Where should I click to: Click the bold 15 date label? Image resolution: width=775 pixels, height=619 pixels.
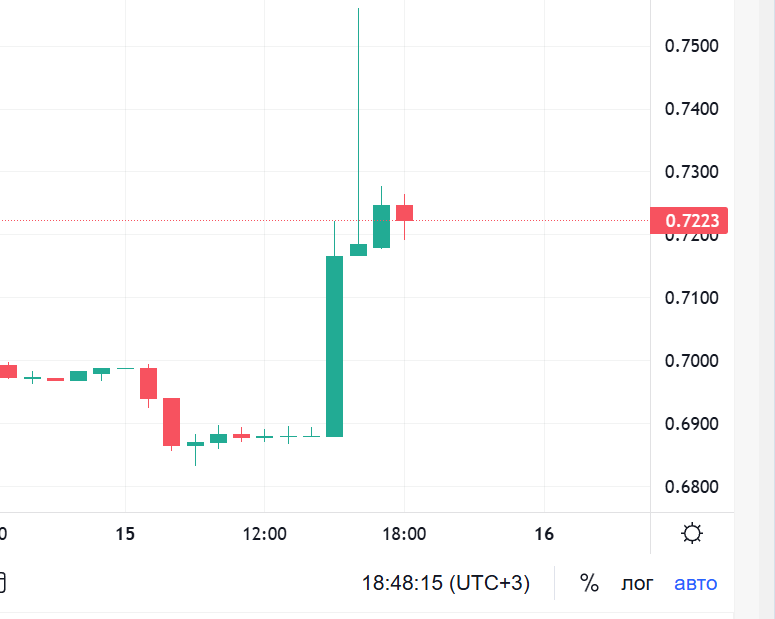click(x=125, y=534)
